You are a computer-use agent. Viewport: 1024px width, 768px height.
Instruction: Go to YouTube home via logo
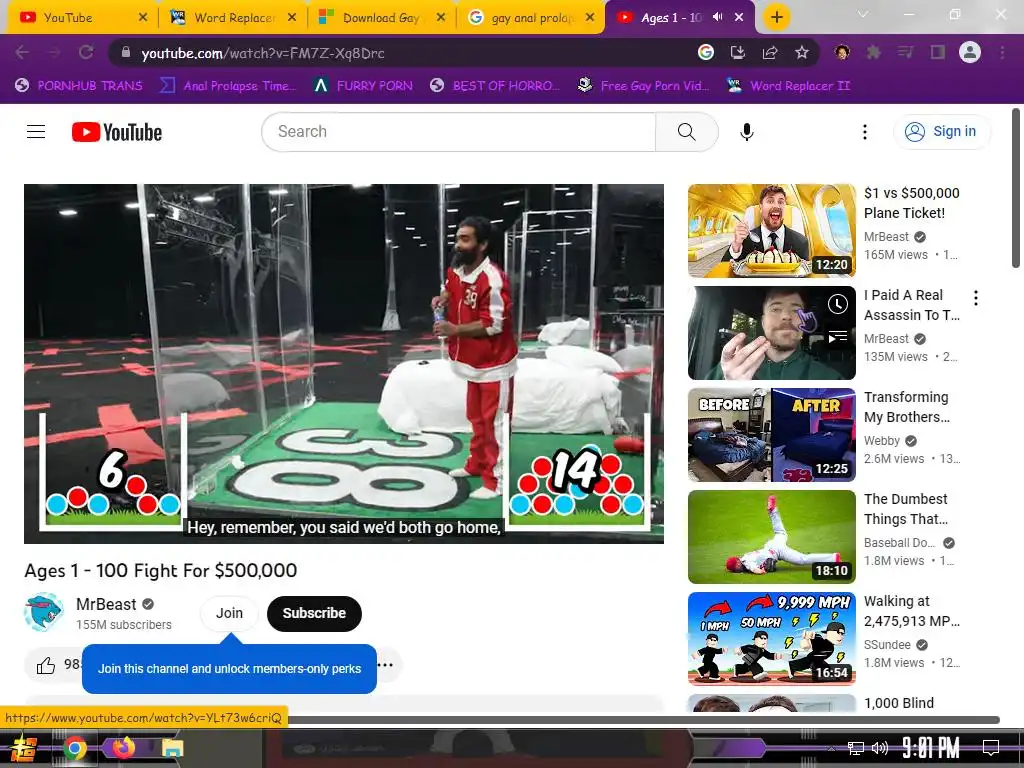pyautogui.click(x=117, y=132)
